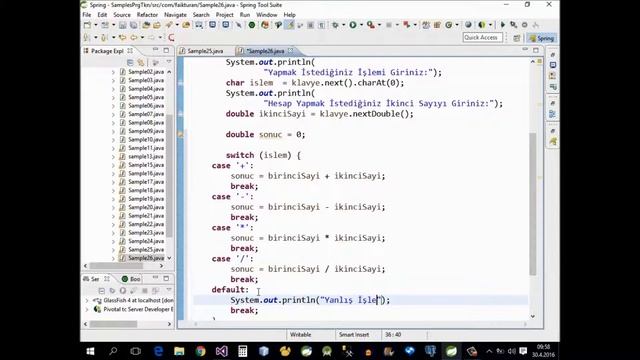This screenshot has height=360, width=640.
Task: Expand the Pivotal tc Server Developer entry
Action: pos(87,309)
